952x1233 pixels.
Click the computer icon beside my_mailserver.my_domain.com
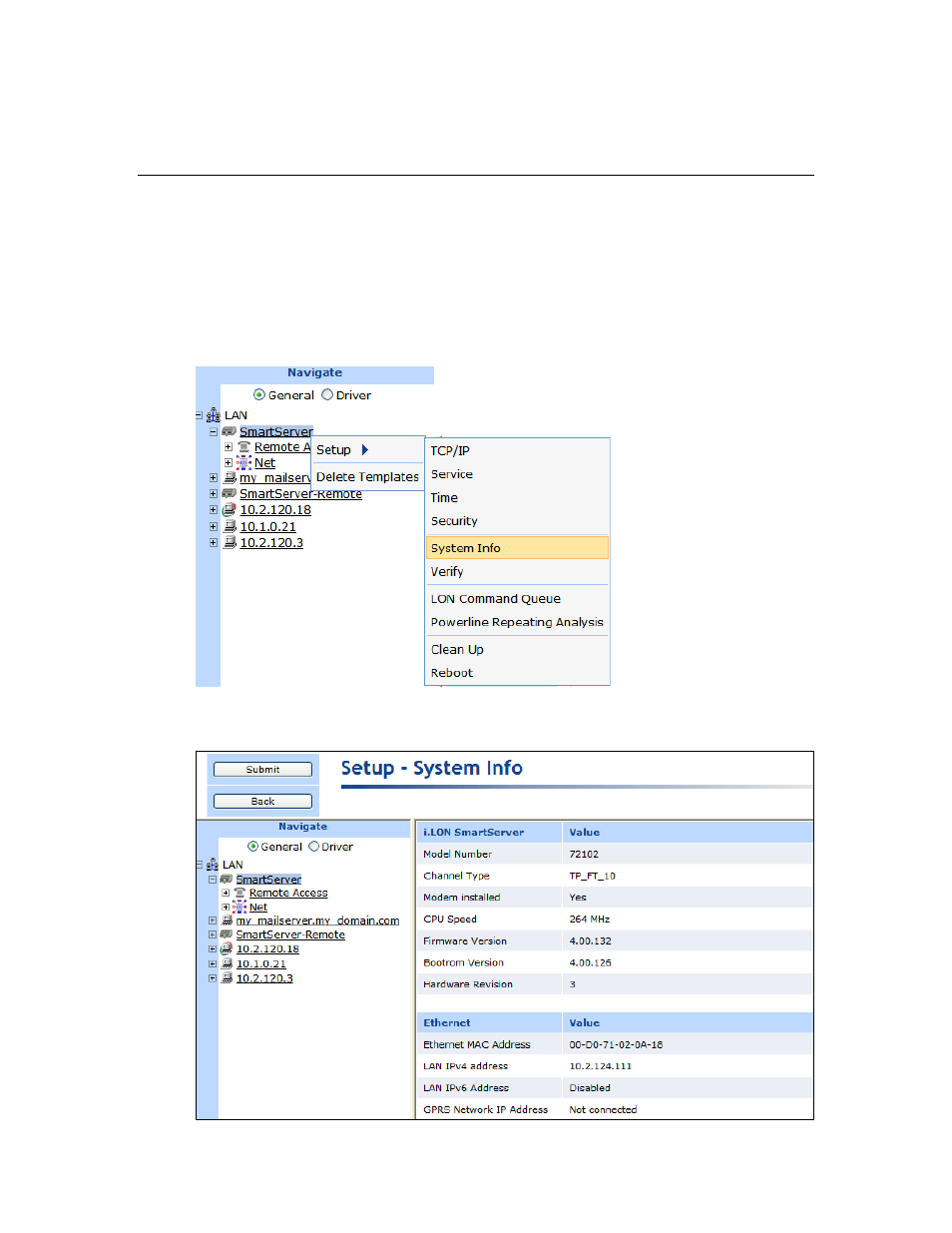(x=227, y=921)
